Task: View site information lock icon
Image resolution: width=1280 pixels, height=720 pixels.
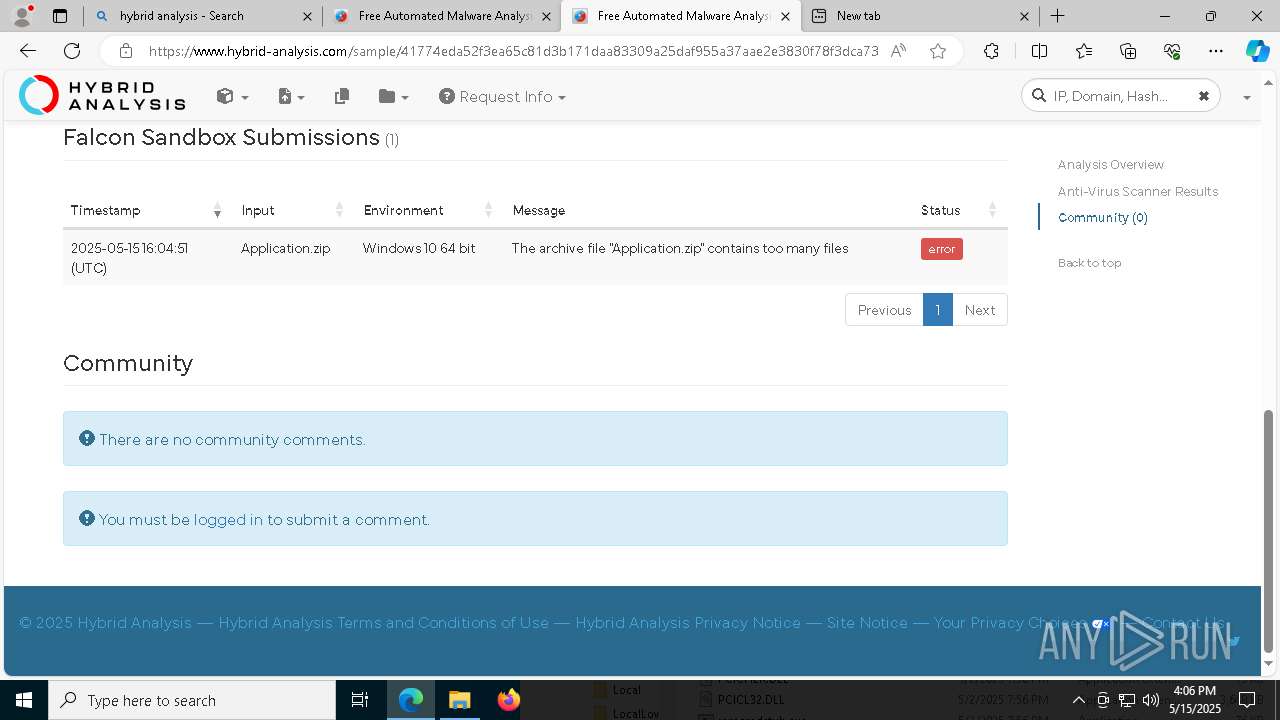Action: [125, 51]
